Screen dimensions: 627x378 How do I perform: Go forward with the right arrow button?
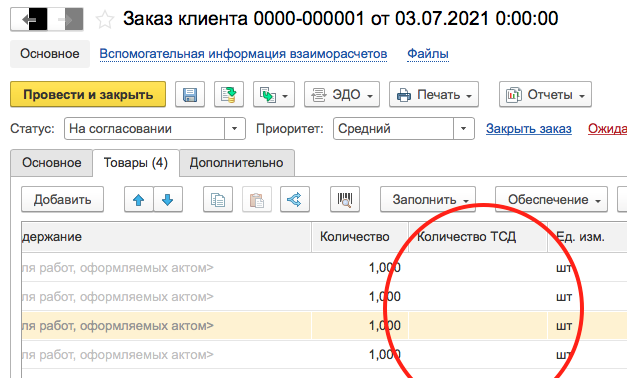tap(65, 19)
